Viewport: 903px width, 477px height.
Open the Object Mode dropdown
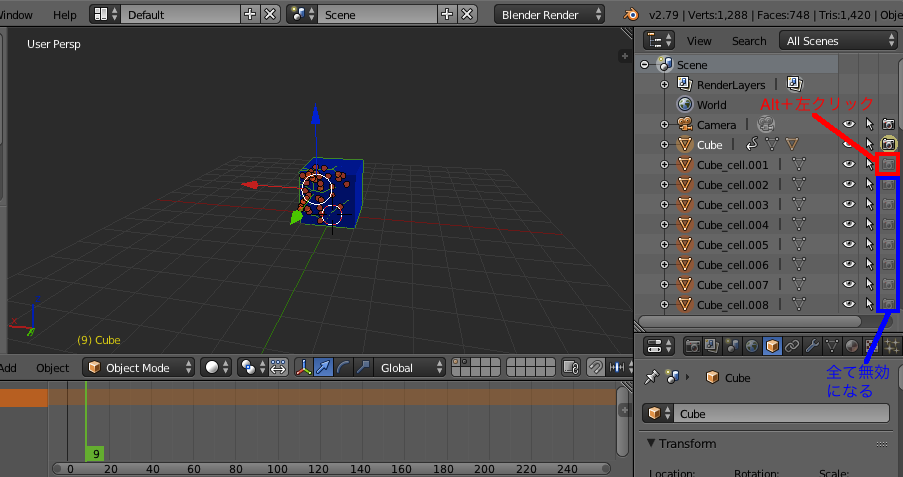click(x=138, y=367)
